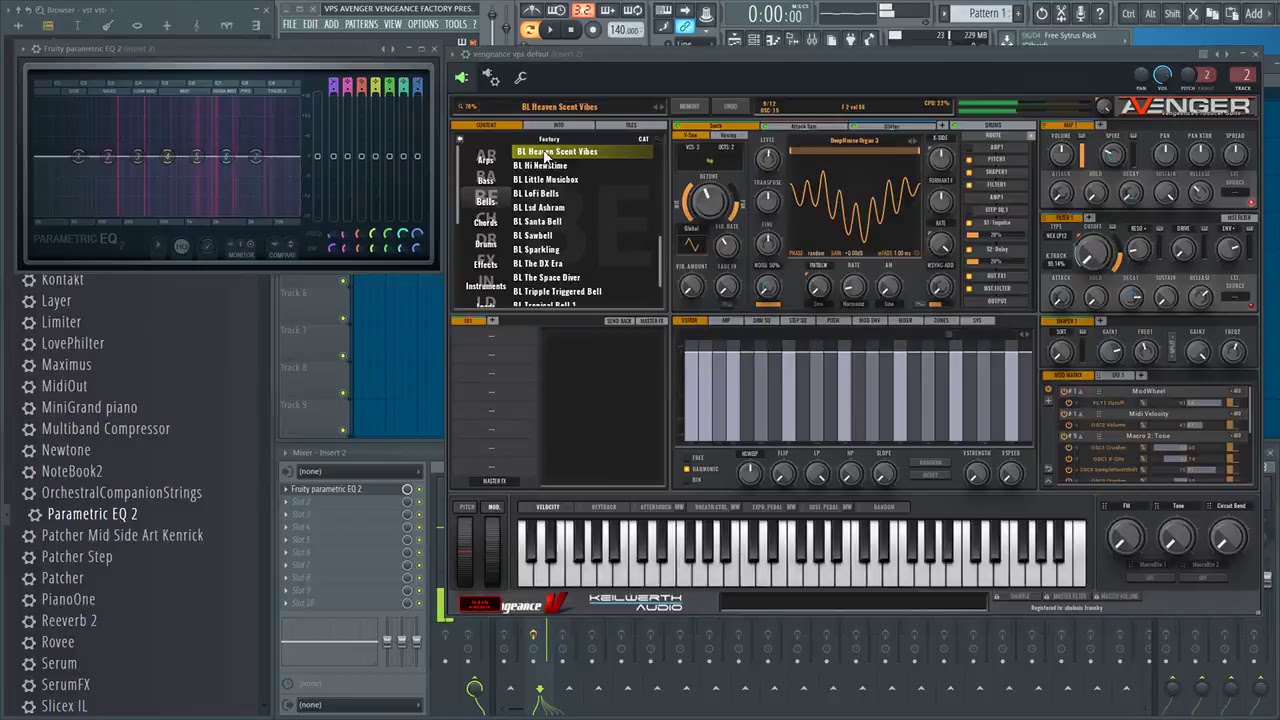1280x720 pixels.
Task: Open the PATTERNS menu
Action: tap(361, 24)
